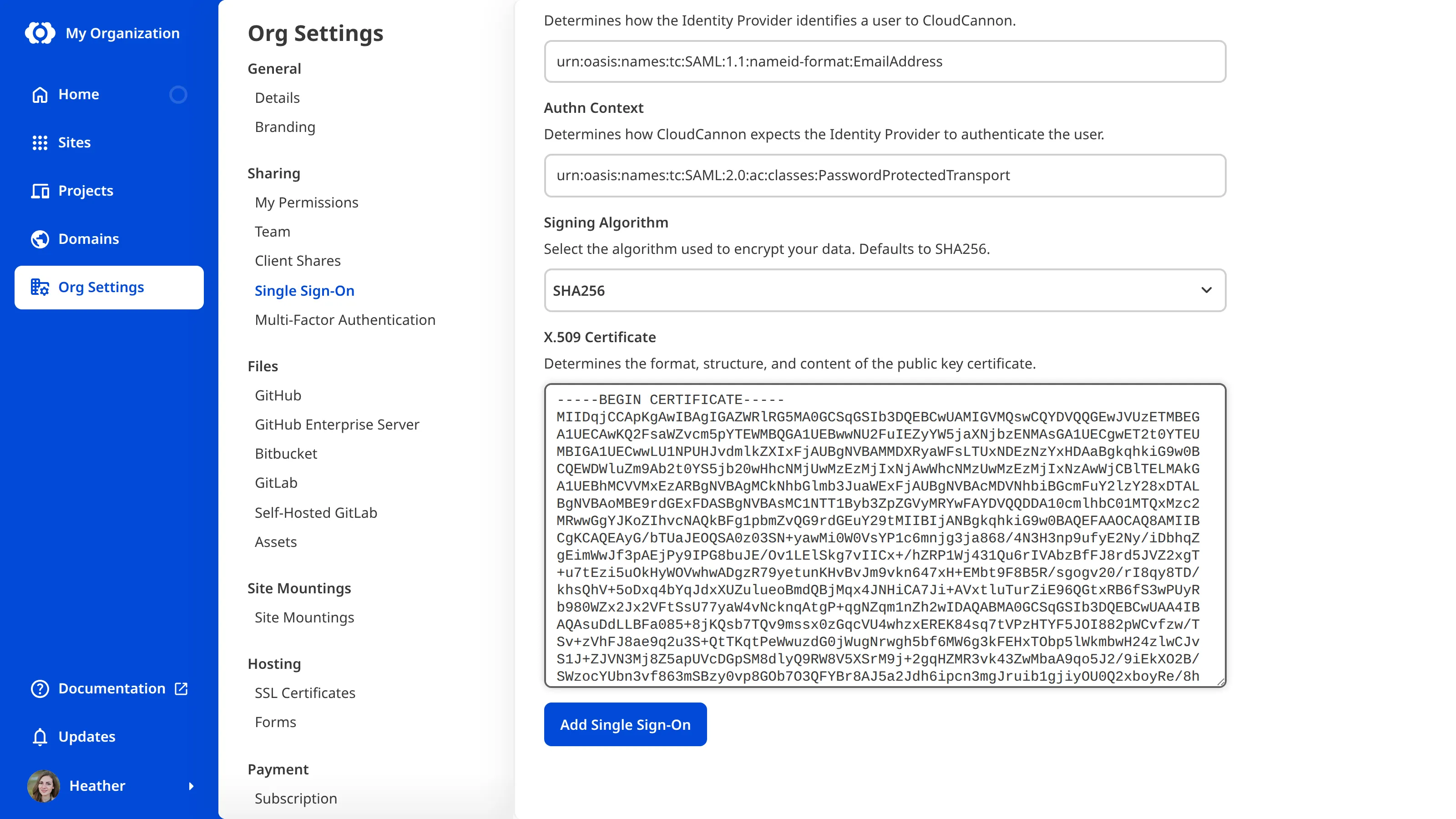Open GitHub files settings
The height and width of the screenshot is (819, 1456).
point(278,395)
